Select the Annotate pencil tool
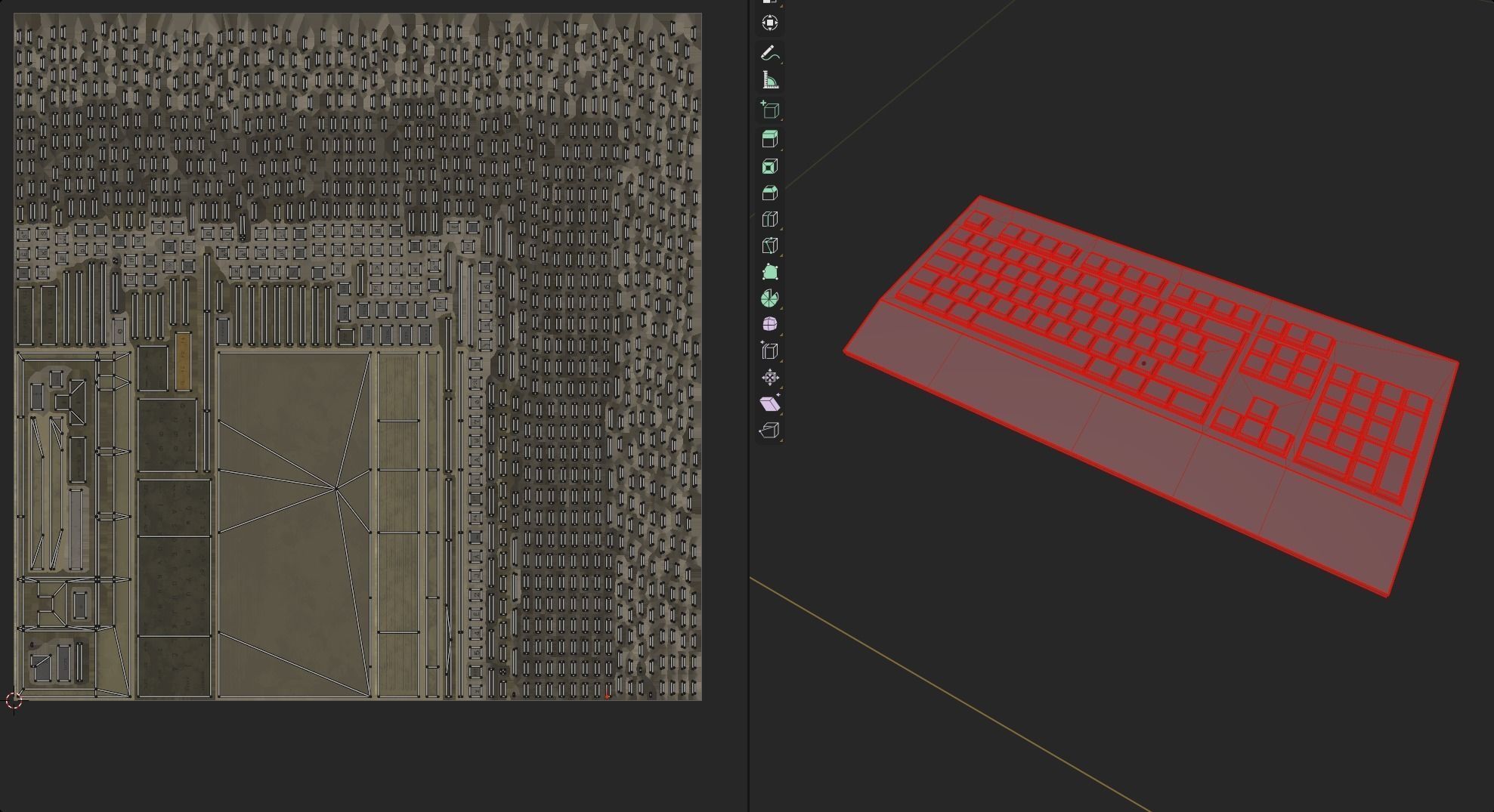 click(769, 53)
